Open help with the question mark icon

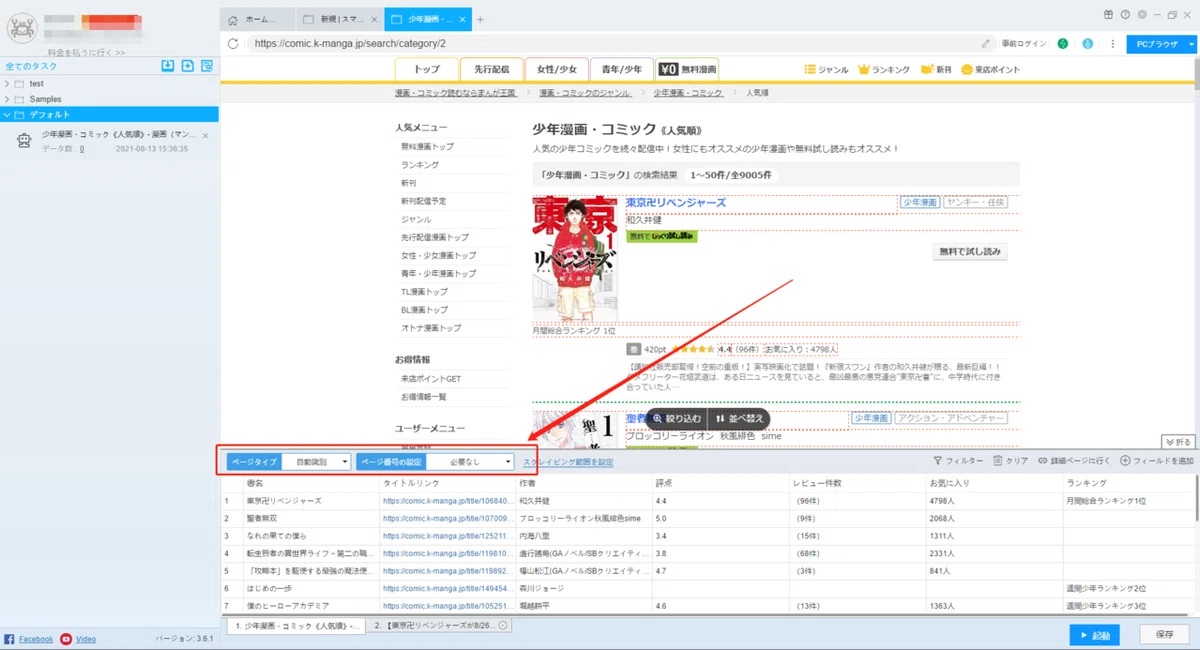click(1125, 14)
